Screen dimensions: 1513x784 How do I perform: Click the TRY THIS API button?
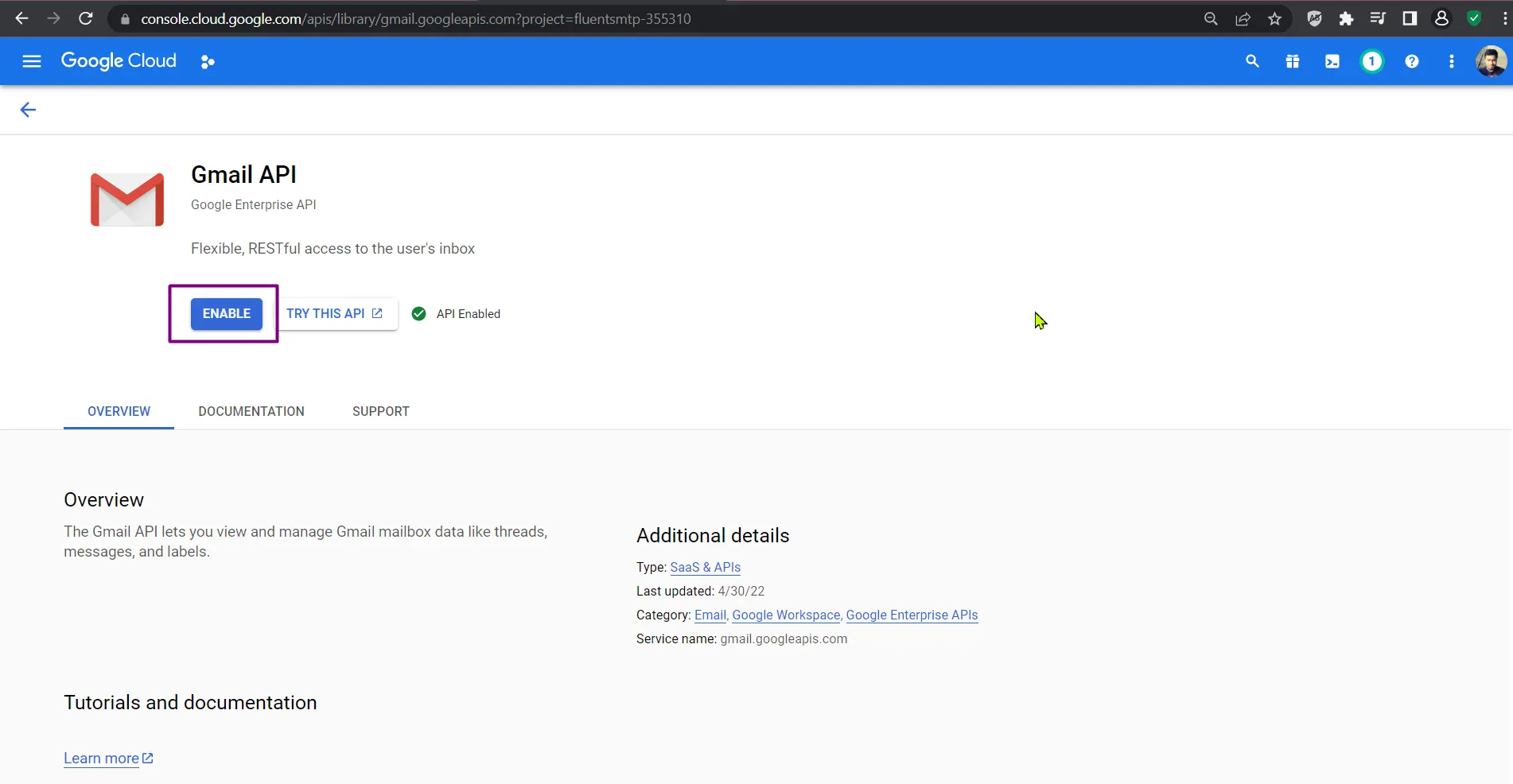click(334, 313)
